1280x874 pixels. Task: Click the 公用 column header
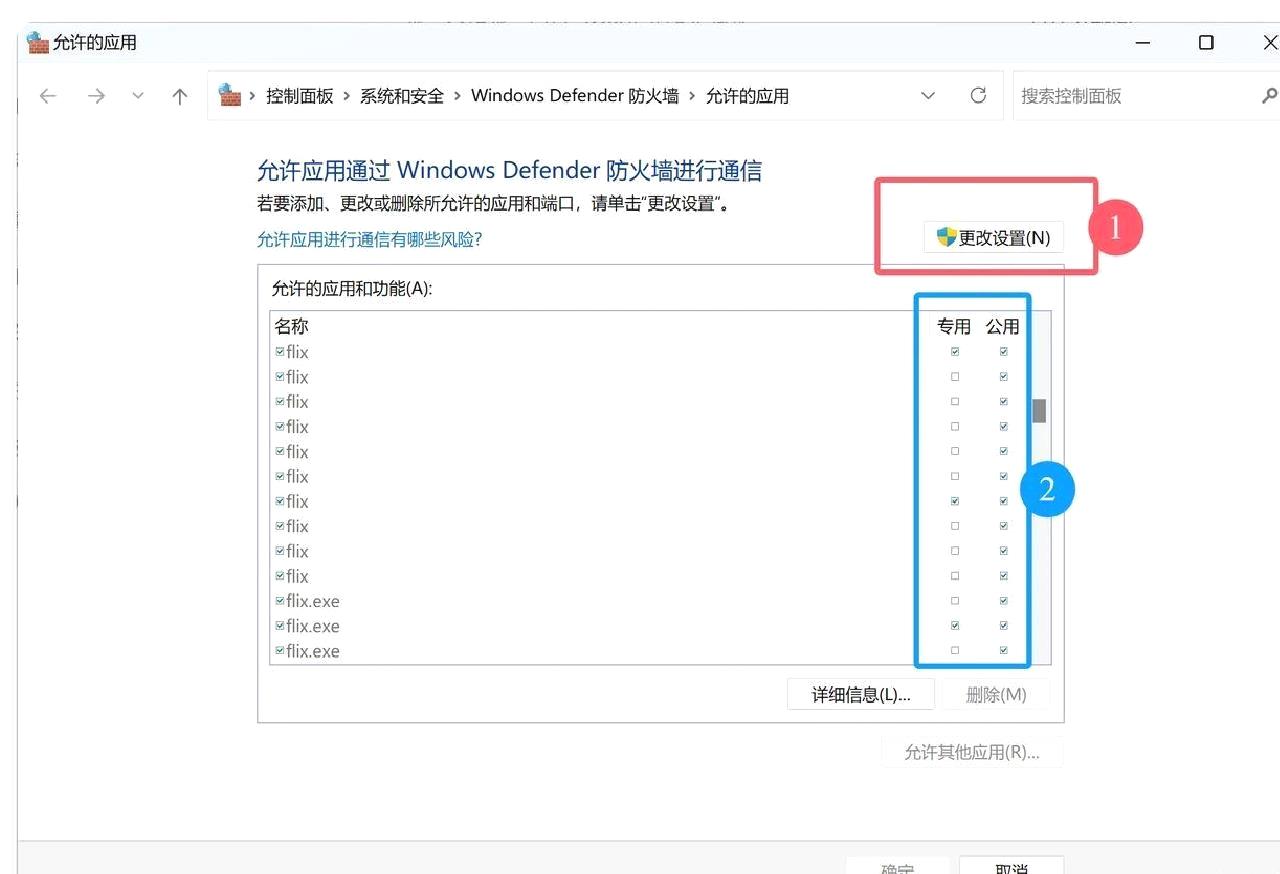pyautogui.click(x=1003, y=327)
